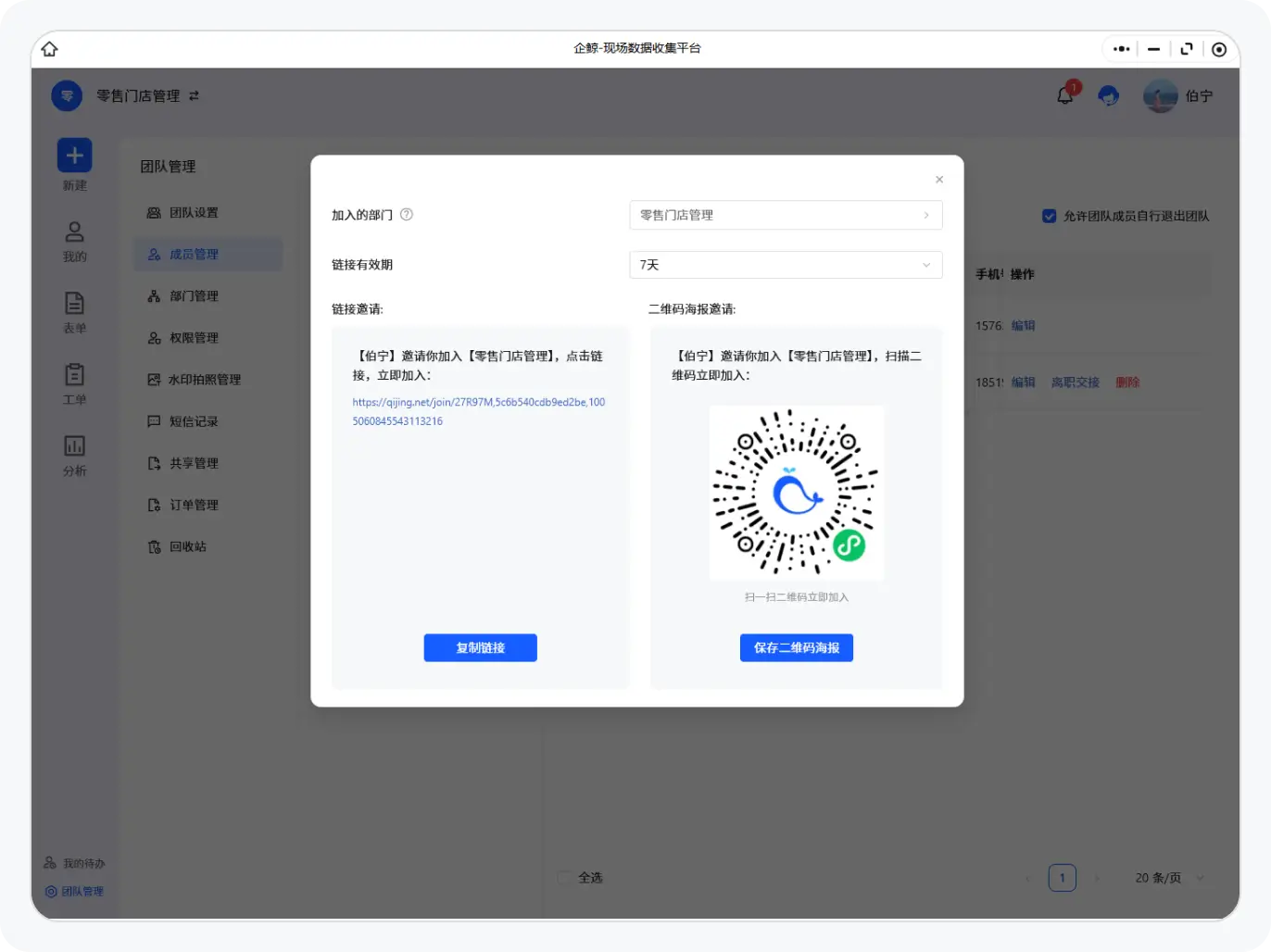Click the next page arrow

pyautogui.click(x=1098, y=878)
